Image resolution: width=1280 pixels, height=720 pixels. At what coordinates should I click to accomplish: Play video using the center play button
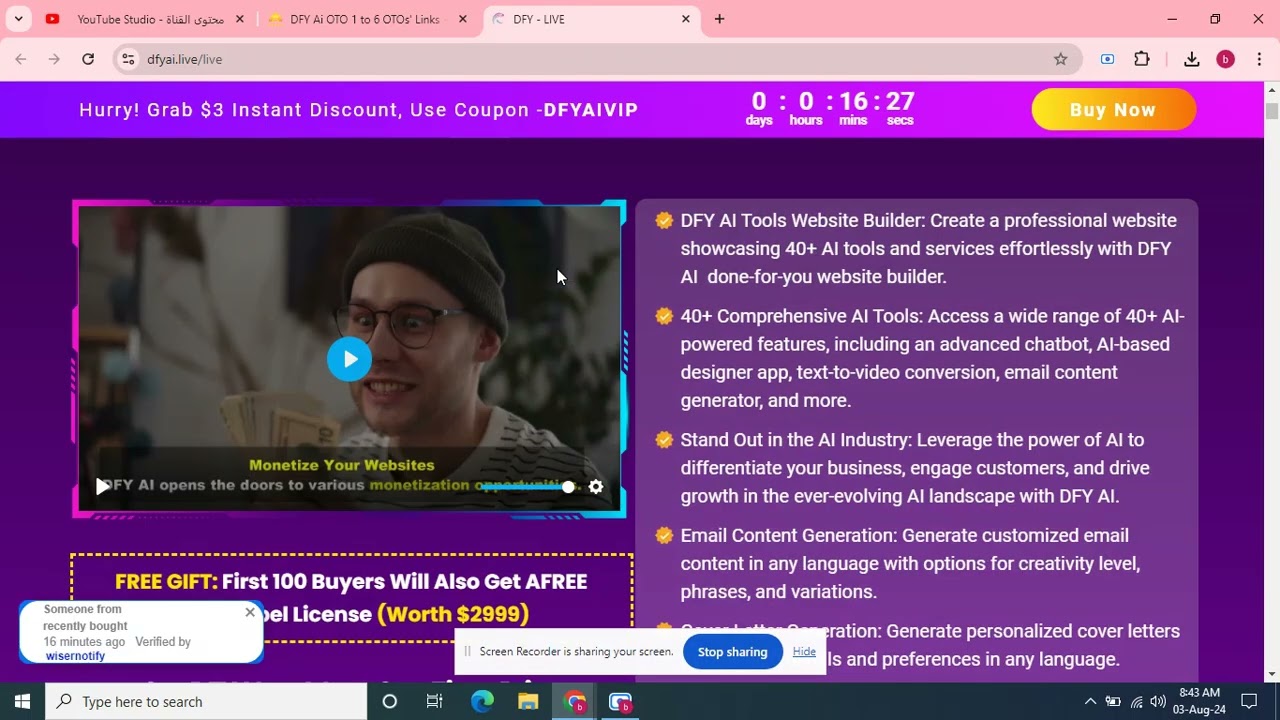click(x=349, y=360)
